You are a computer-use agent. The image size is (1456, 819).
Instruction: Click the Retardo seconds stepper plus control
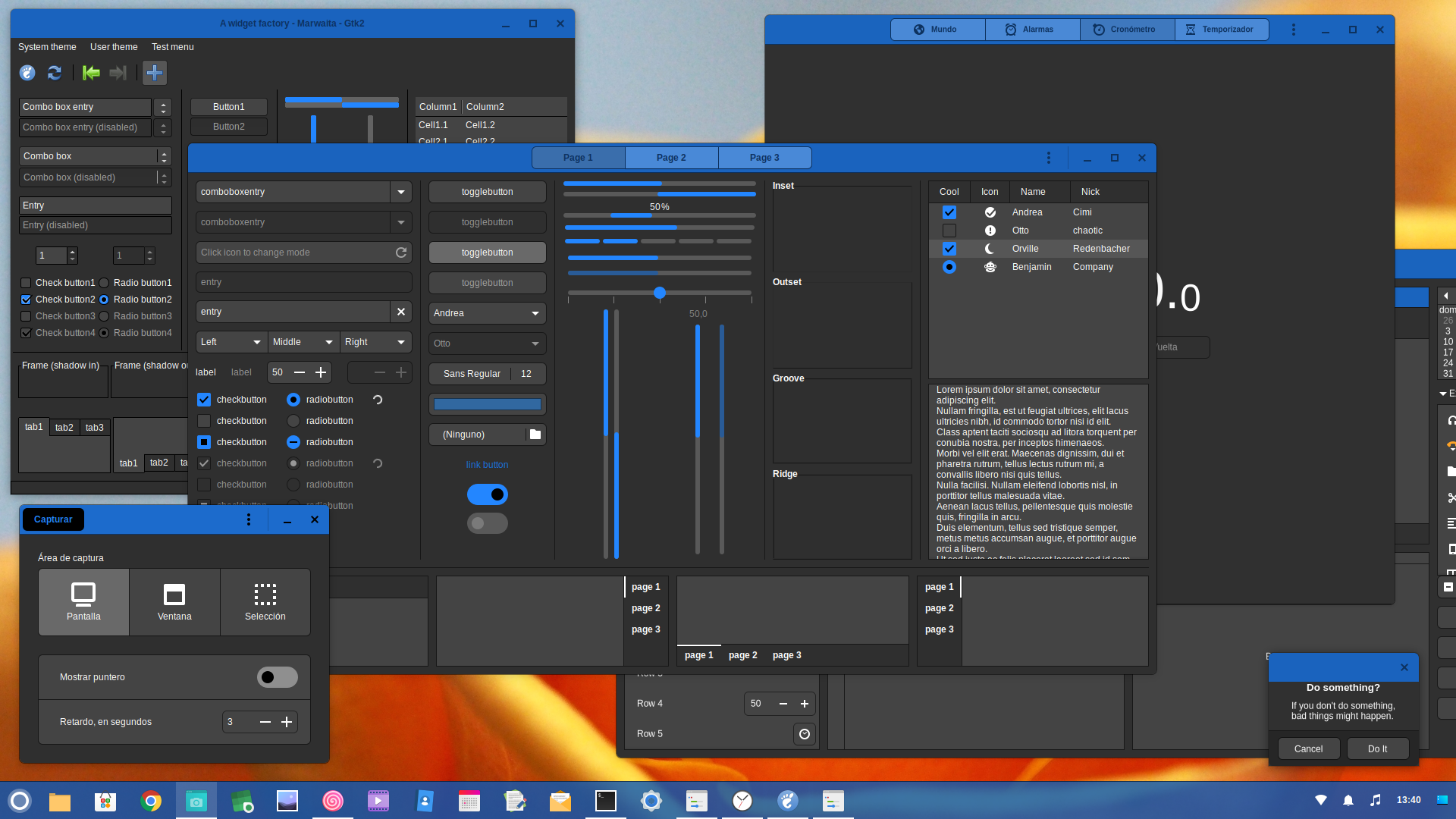coord(287,721)
